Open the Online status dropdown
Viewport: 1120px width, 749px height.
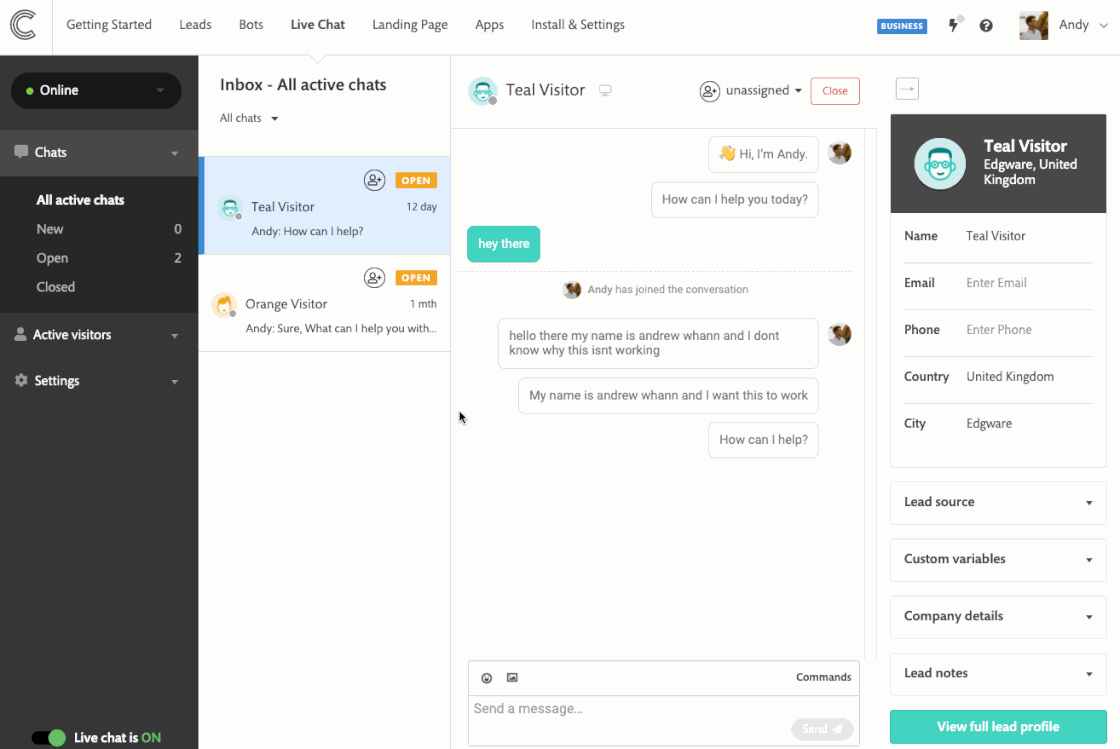click(96, 90)
